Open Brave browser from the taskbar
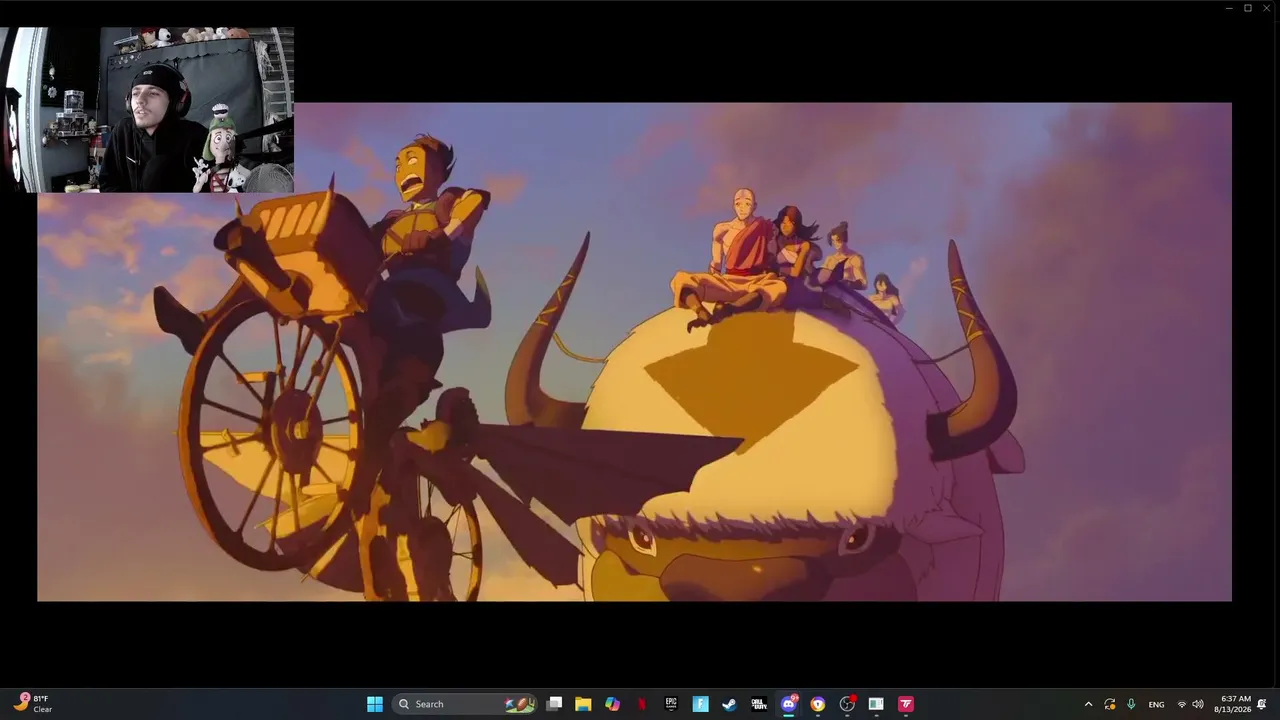The width and height of the screenshot is (1280, 720). click(x=817, y=704)
